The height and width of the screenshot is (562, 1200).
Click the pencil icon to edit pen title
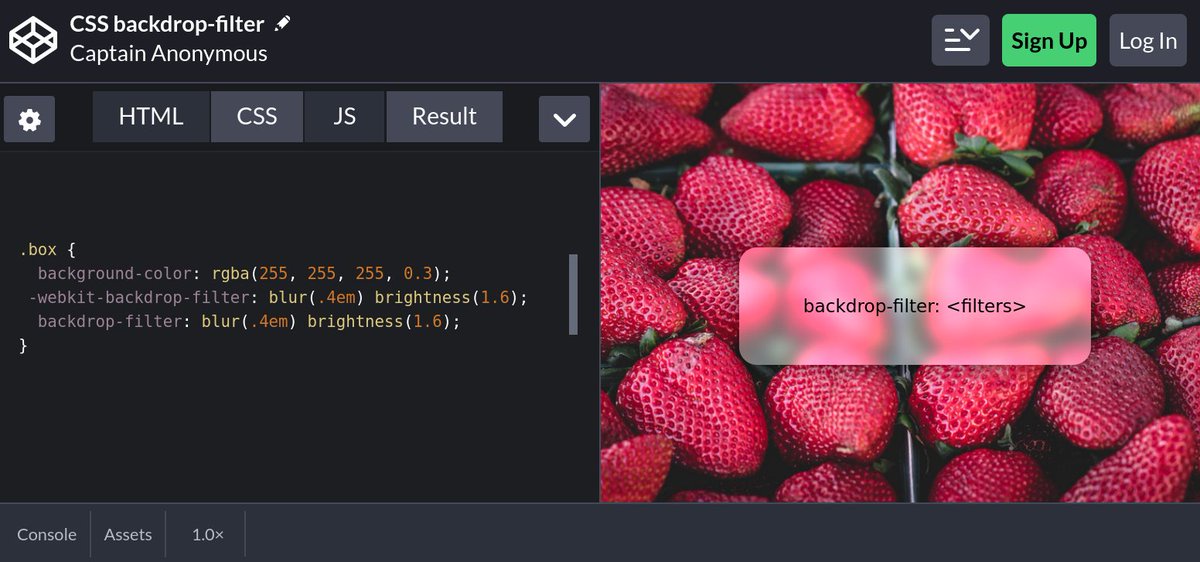click(283, 24)
